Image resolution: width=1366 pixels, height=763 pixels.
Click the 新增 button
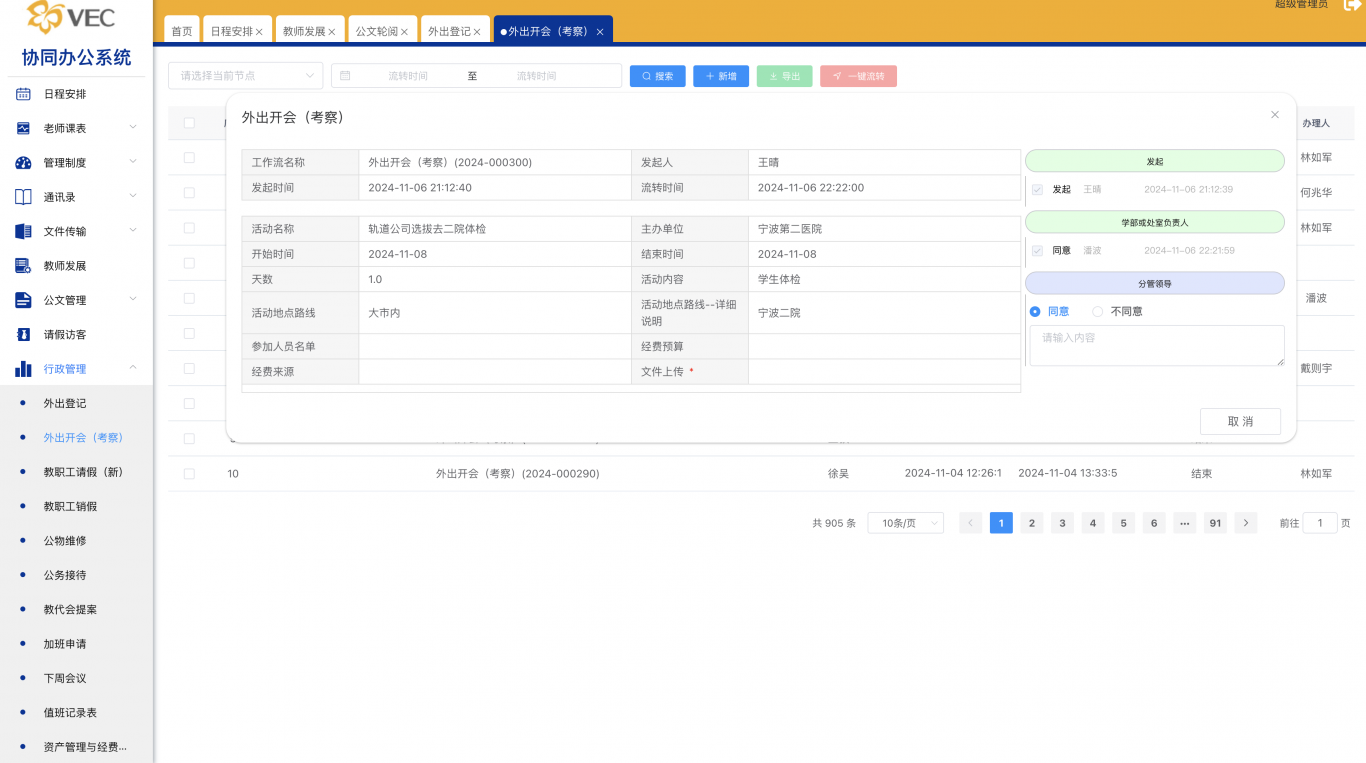(x=721, y=76)
